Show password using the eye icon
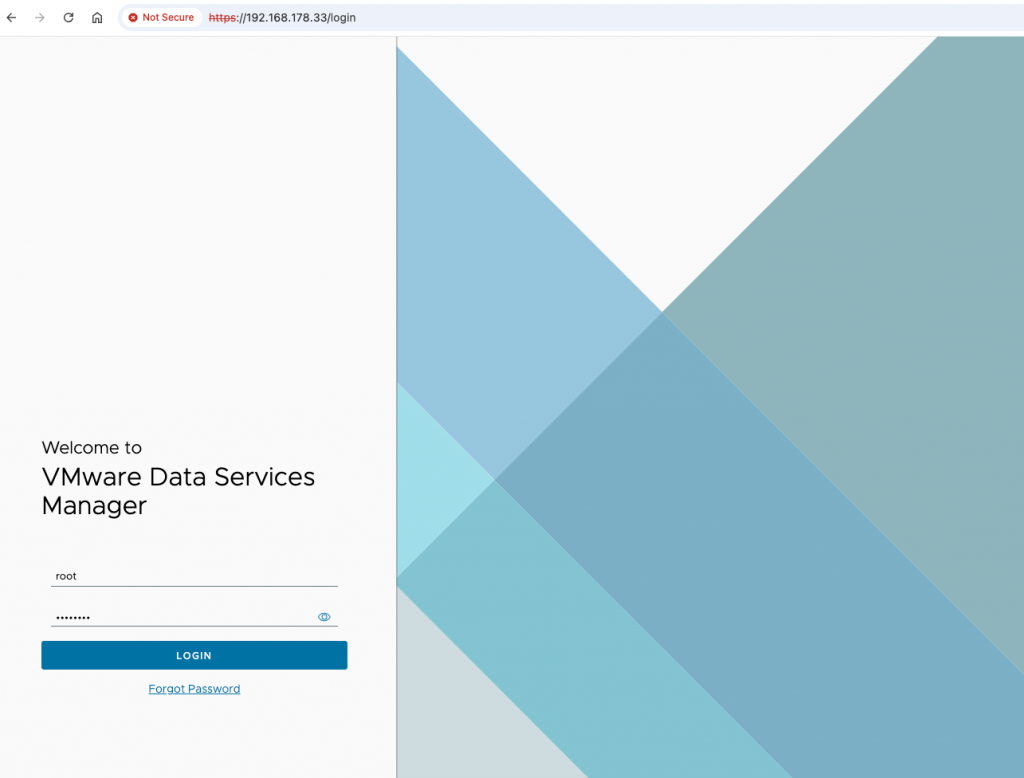This screenshot has width=1024, height=778. coord(324,617)
